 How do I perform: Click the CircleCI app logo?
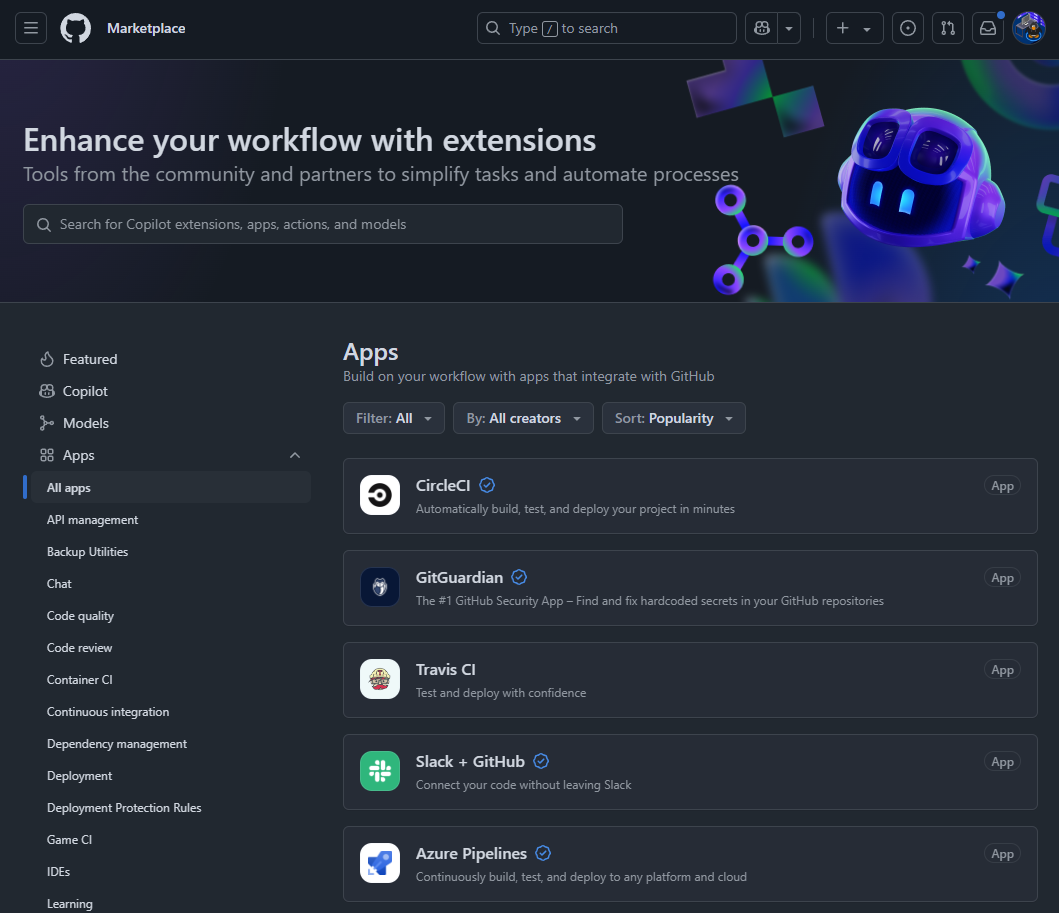click(380, 495)
